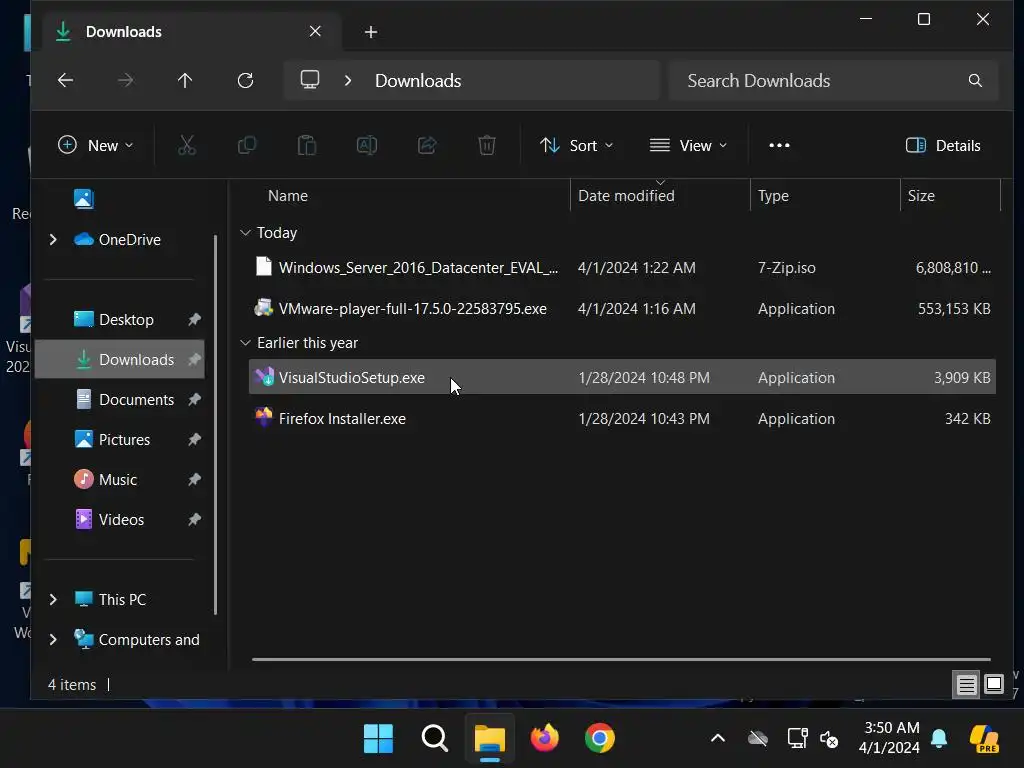Go up one folder level
1024x768 pixels.
point(185,80)
